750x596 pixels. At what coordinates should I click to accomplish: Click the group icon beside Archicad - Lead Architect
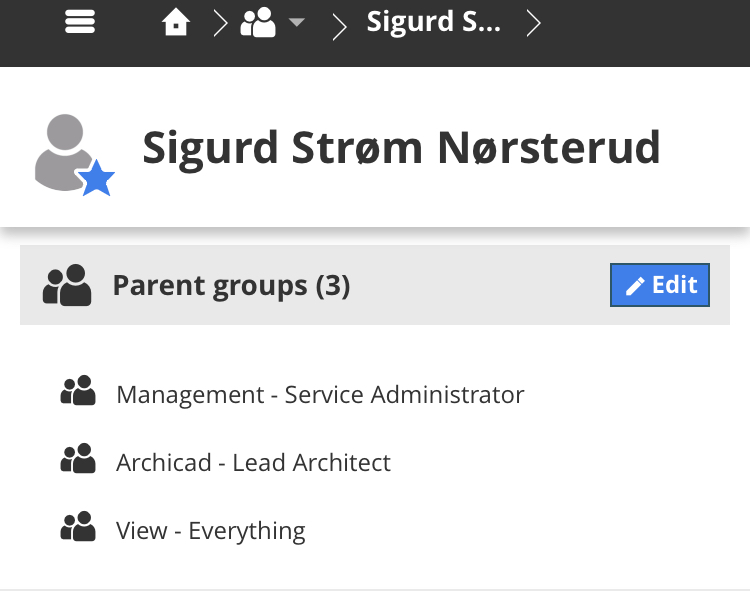(78, 461)
